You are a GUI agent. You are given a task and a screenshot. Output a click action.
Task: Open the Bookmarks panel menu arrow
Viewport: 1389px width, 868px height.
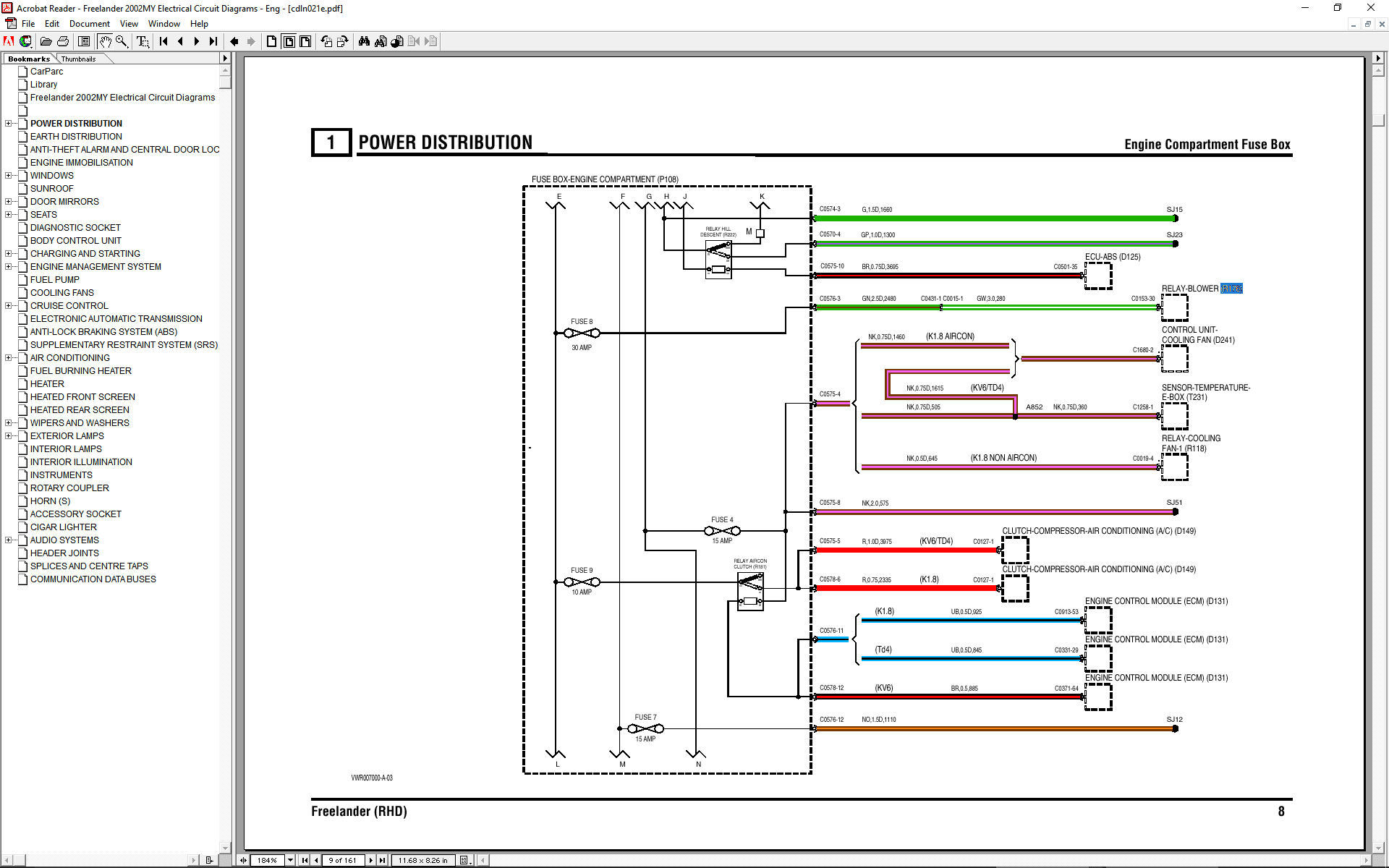click(225, 59)
